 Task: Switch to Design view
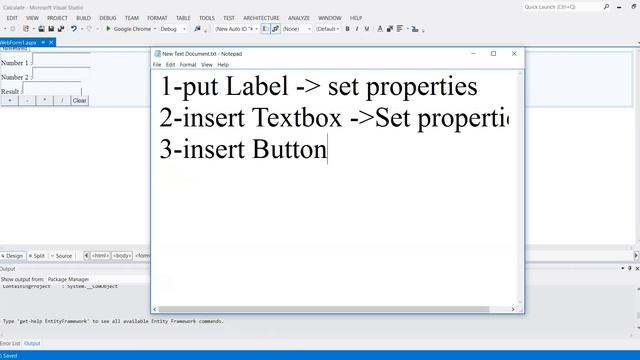[12, 256]
